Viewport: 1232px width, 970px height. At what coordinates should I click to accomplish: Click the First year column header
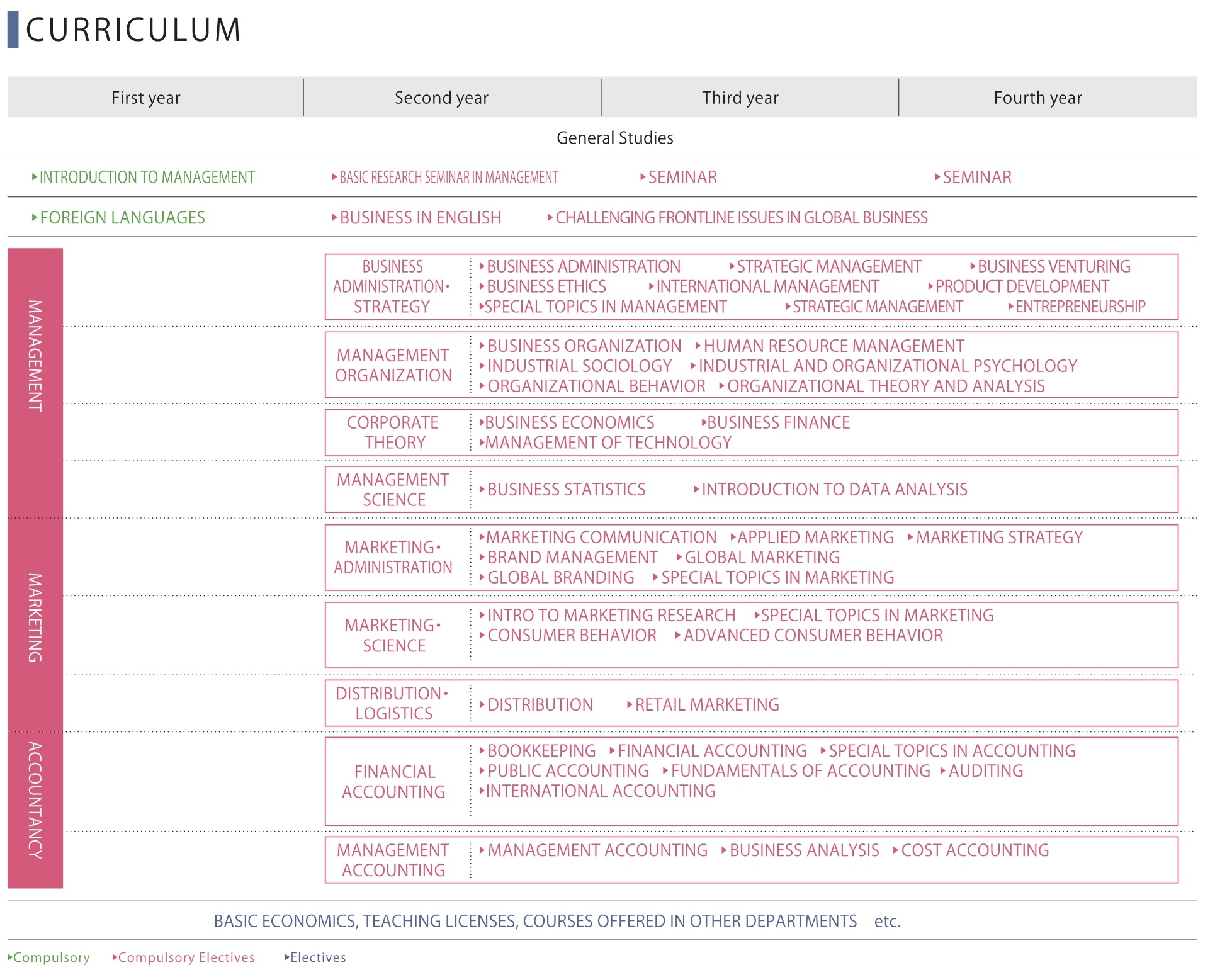(x=146, y=98)
